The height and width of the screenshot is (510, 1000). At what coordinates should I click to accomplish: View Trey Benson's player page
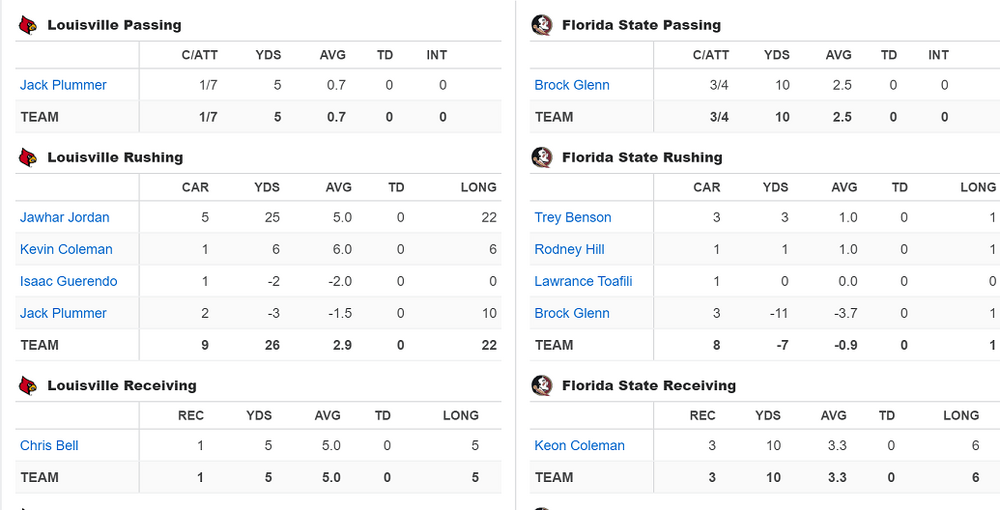pos(573,217)
